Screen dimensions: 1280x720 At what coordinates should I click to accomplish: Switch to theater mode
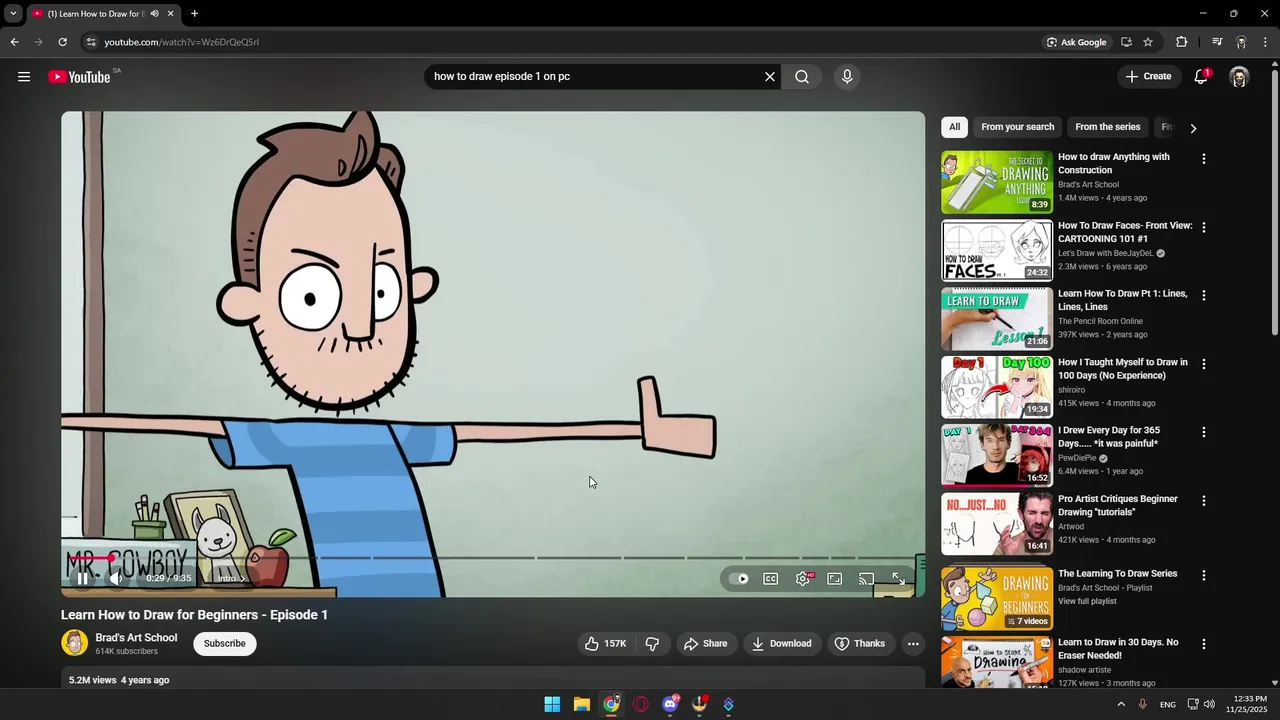pyautogui.click(x=835, y=579)
